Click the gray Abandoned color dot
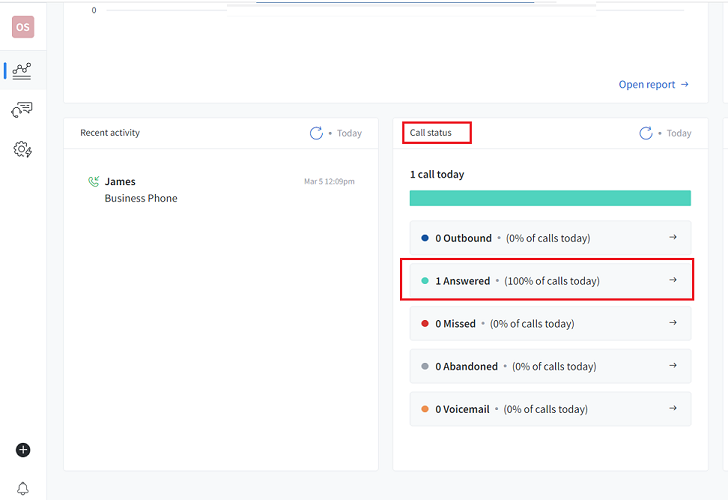The width and height of the screenshot is (728, 500). click(425, 366)
